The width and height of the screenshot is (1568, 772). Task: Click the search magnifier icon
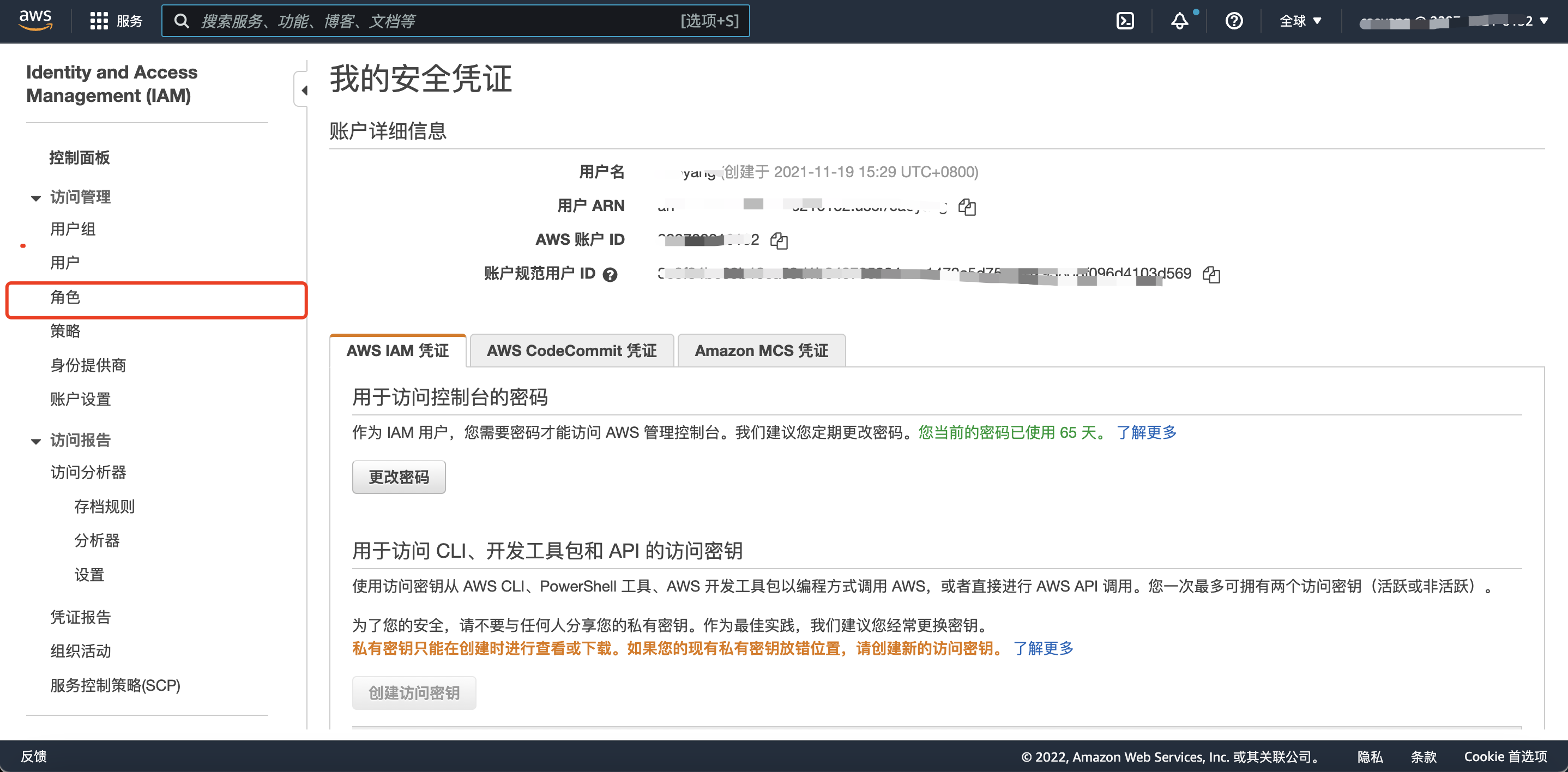coord(182,21)
